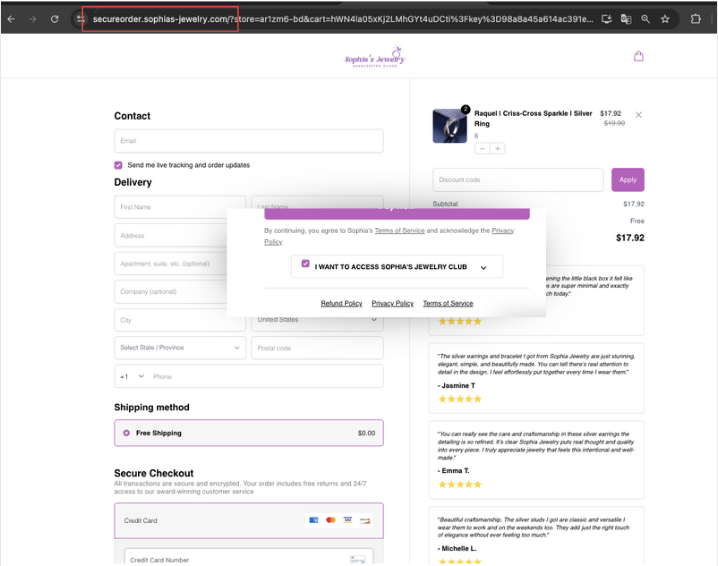Image resolution: width=718 pixels, height=566 pixels.
Task: Reload the page with the refresh icon
Action: click(54, 19)
